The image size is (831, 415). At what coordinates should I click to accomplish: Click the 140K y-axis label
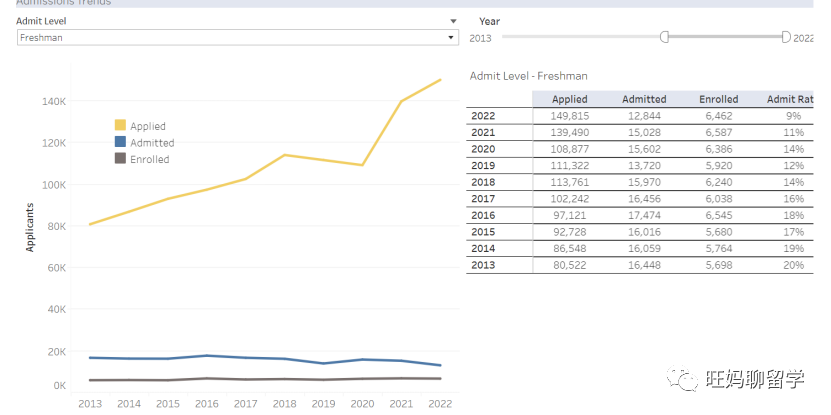point(54,101)
